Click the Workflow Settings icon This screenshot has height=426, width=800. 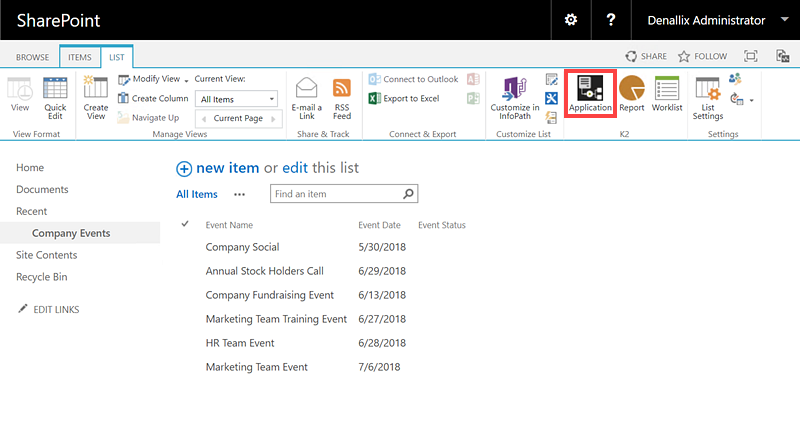coord(737,98)
